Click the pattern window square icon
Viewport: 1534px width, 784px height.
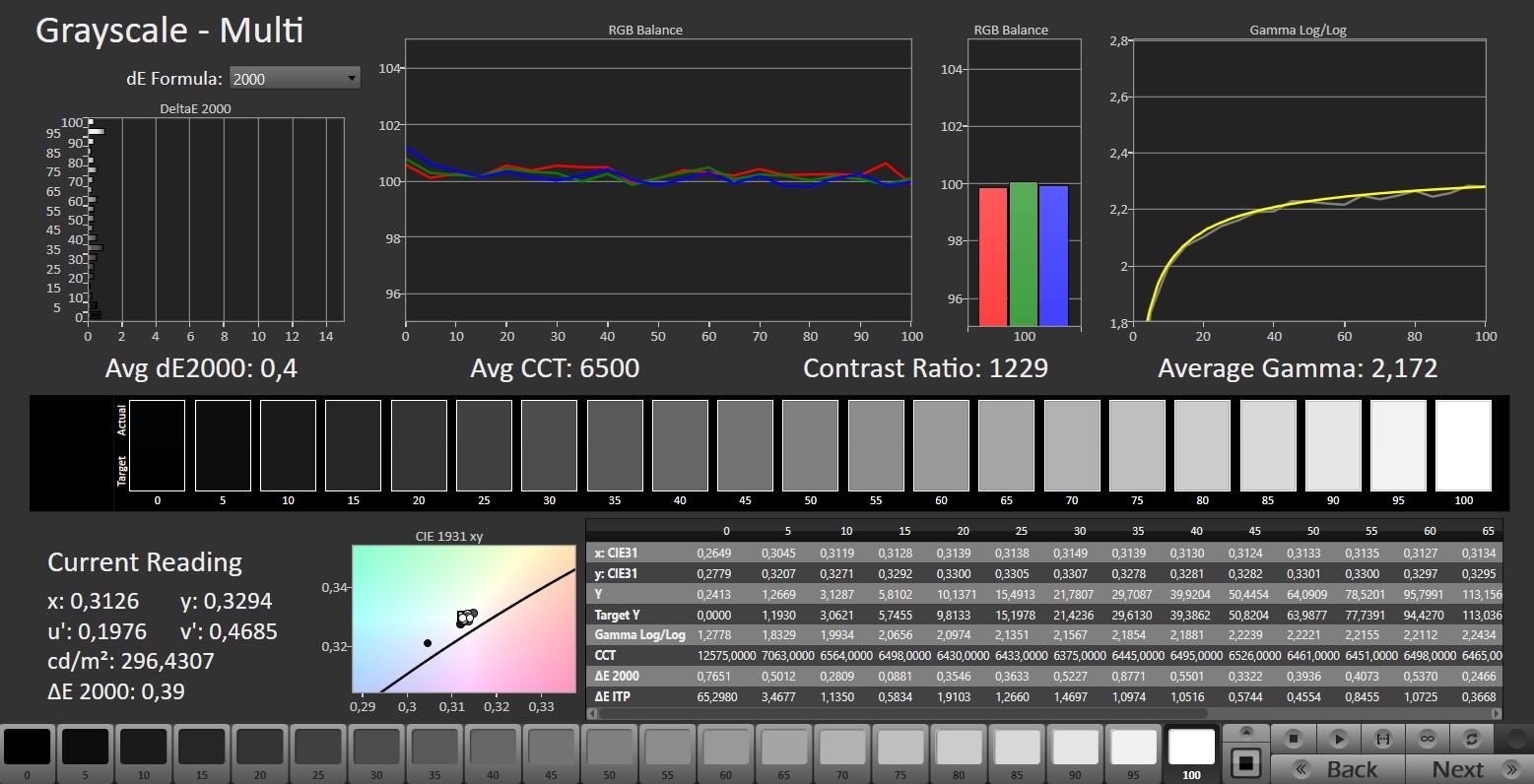point(1246,762)
